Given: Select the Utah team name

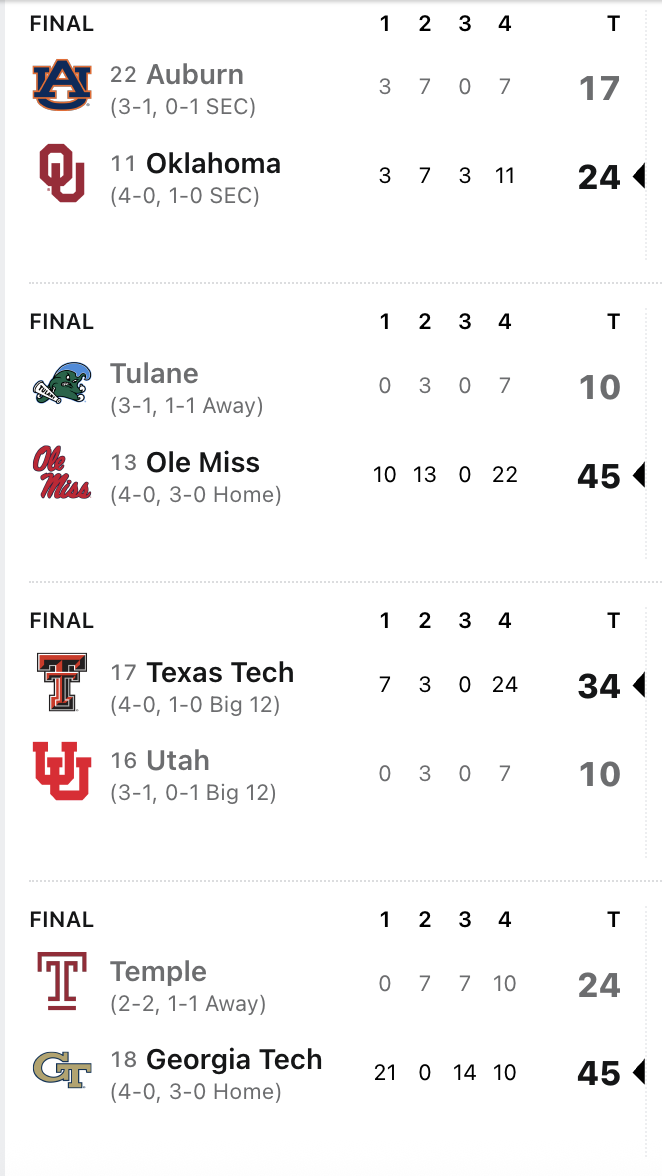Looking at the screenshot, I should [177, 760].
